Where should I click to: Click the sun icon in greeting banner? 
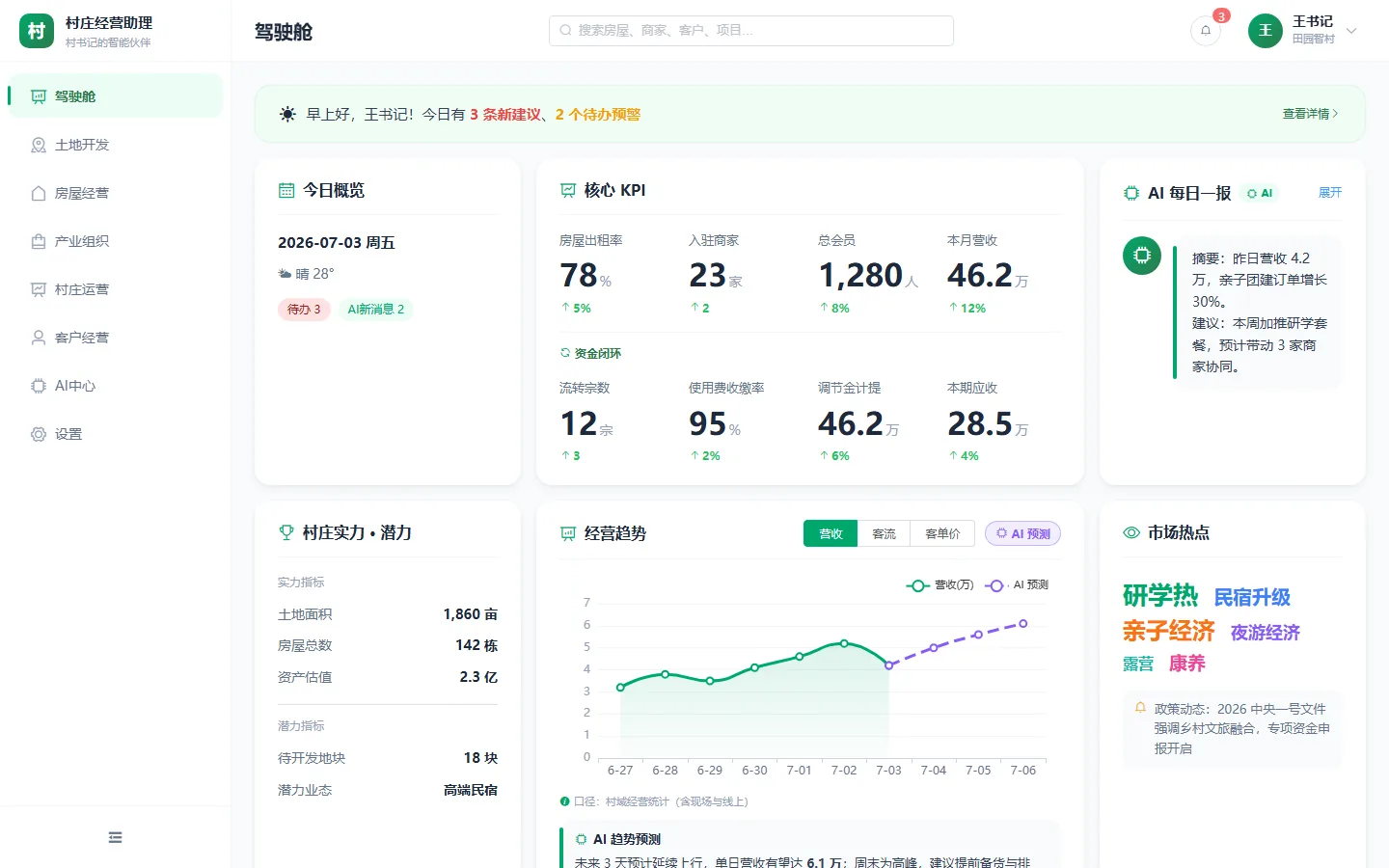coord(287,114)
